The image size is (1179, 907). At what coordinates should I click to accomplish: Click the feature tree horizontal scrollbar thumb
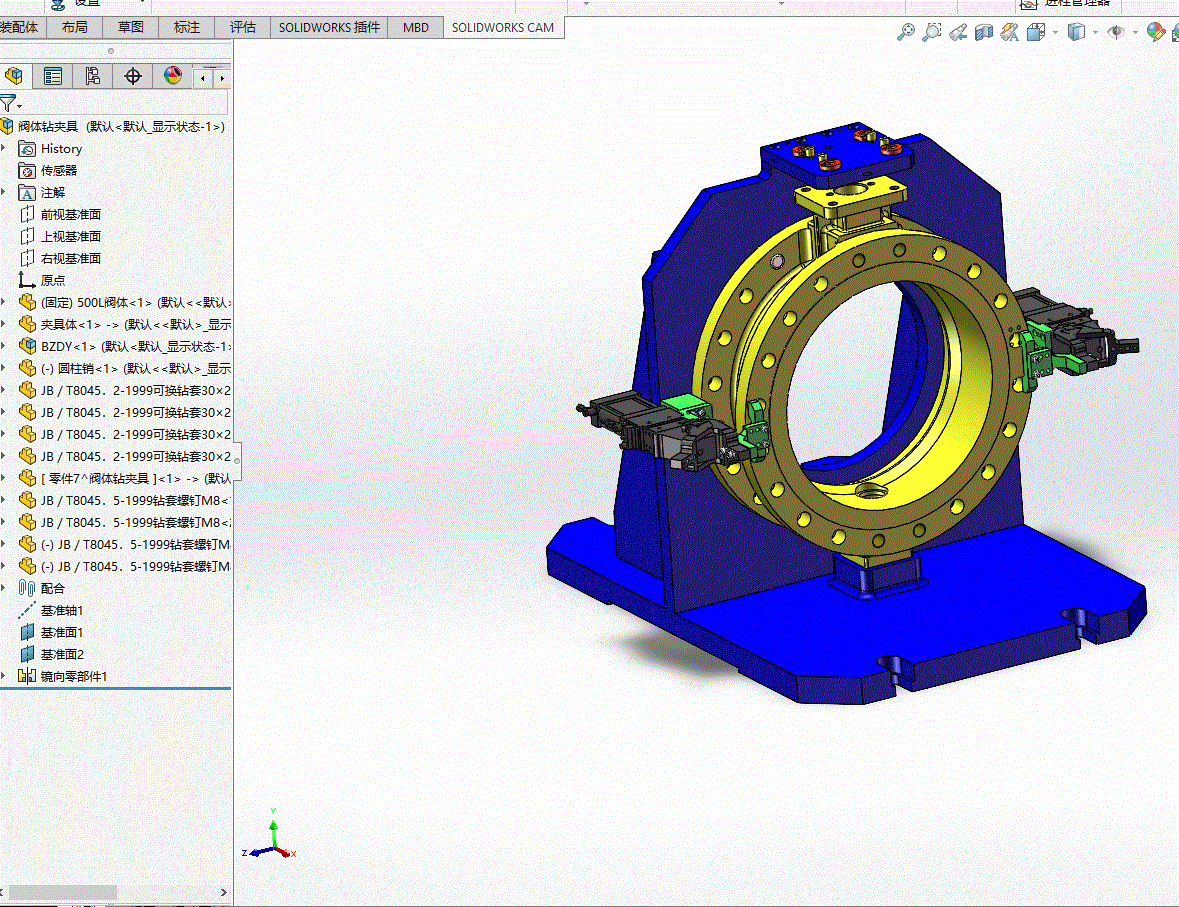click(62, 892)
